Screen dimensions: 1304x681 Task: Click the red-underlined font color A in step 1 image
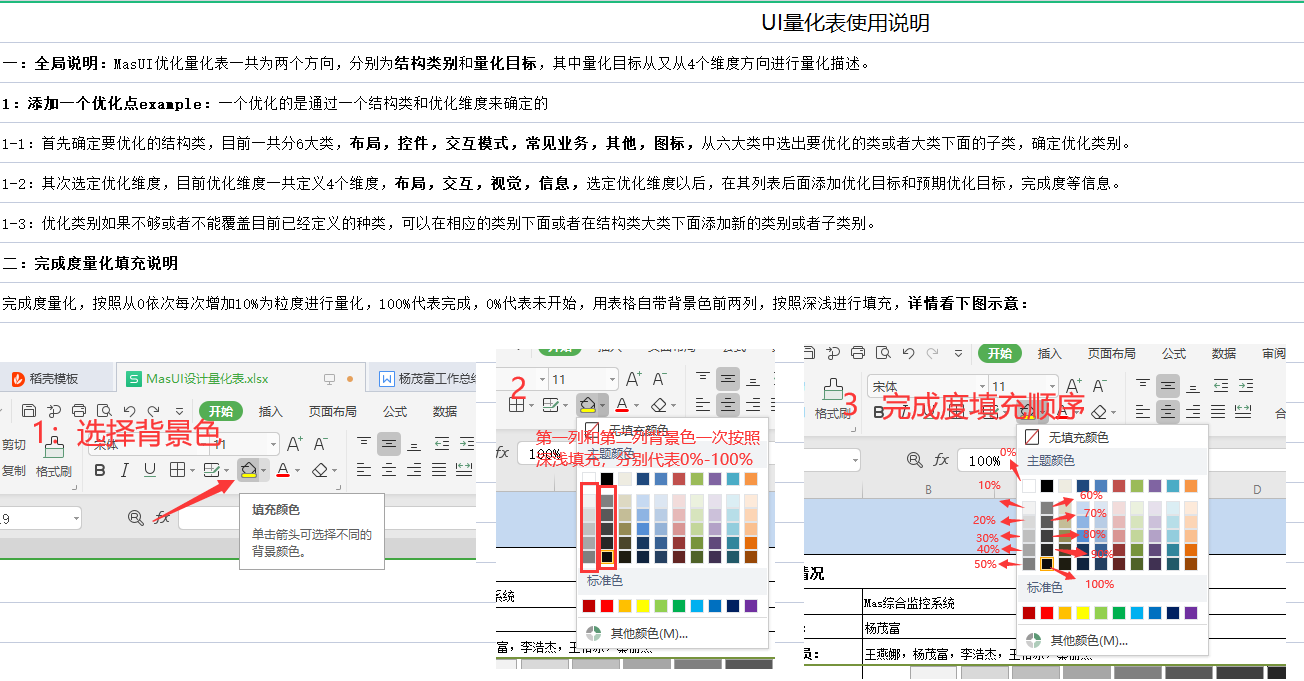coord(283,470)
